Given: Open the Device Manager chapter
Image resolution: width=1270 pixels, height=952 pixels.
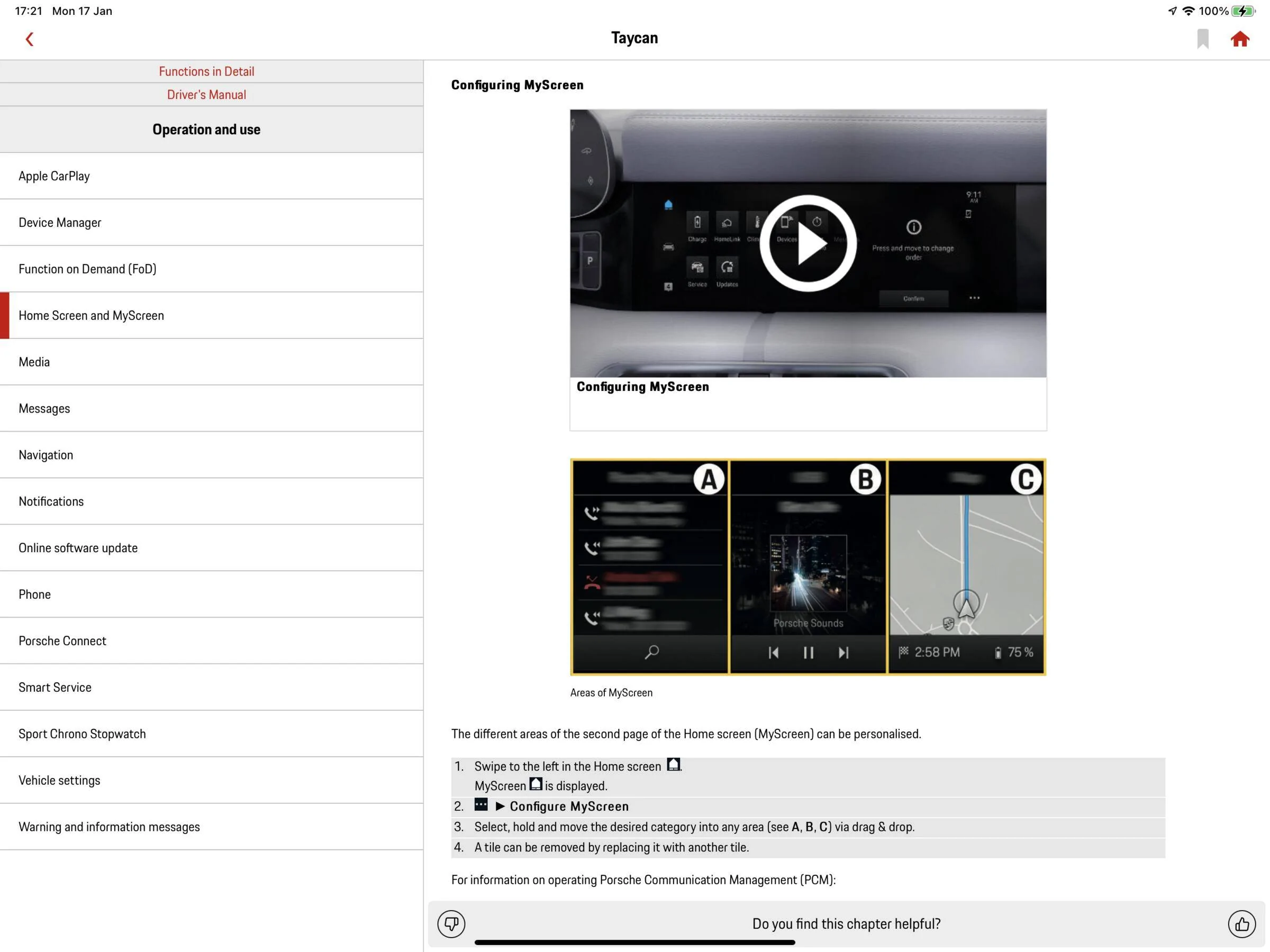Looking at the screenshot, I should point(212,223).
